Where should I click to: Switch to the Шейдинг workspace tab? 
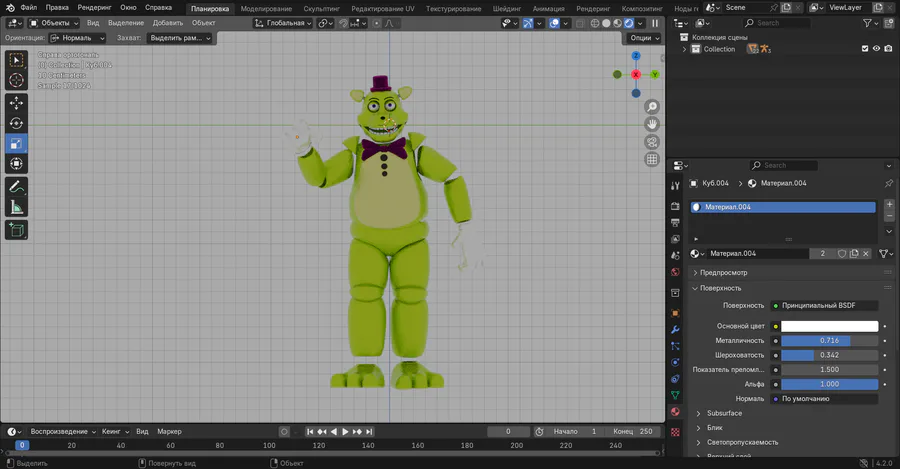[x=507, y=9]
